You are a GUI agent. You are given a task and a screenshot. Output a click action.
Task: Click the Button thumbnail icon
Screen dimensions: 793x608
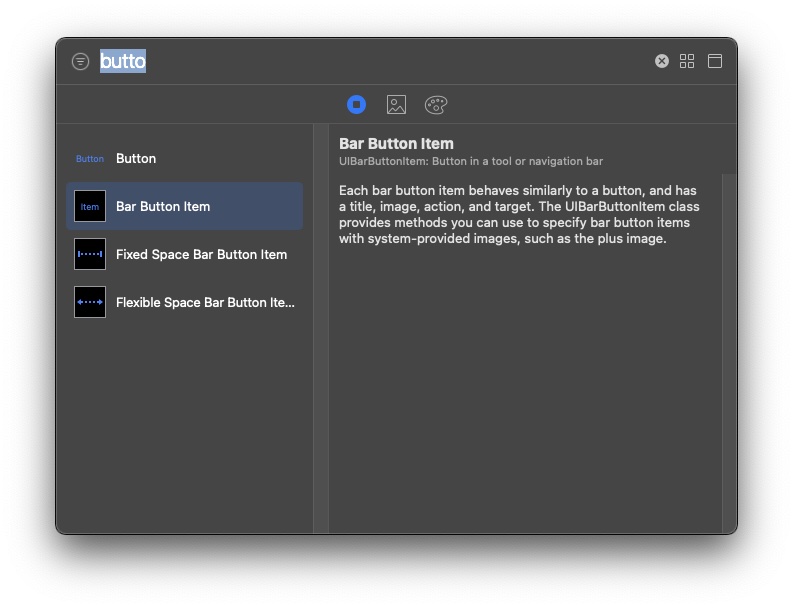(90, 159)
